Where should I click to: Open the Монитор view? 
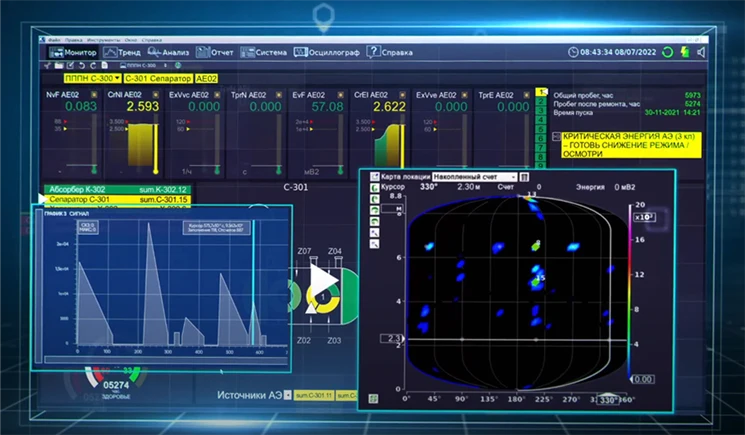(x=73, y=52)
